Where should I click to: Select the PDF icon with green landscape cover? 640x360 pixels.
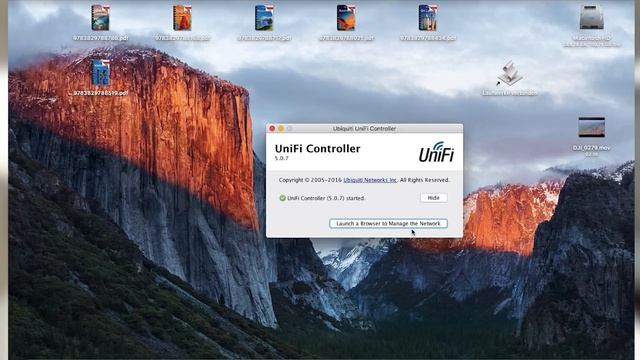100,18
